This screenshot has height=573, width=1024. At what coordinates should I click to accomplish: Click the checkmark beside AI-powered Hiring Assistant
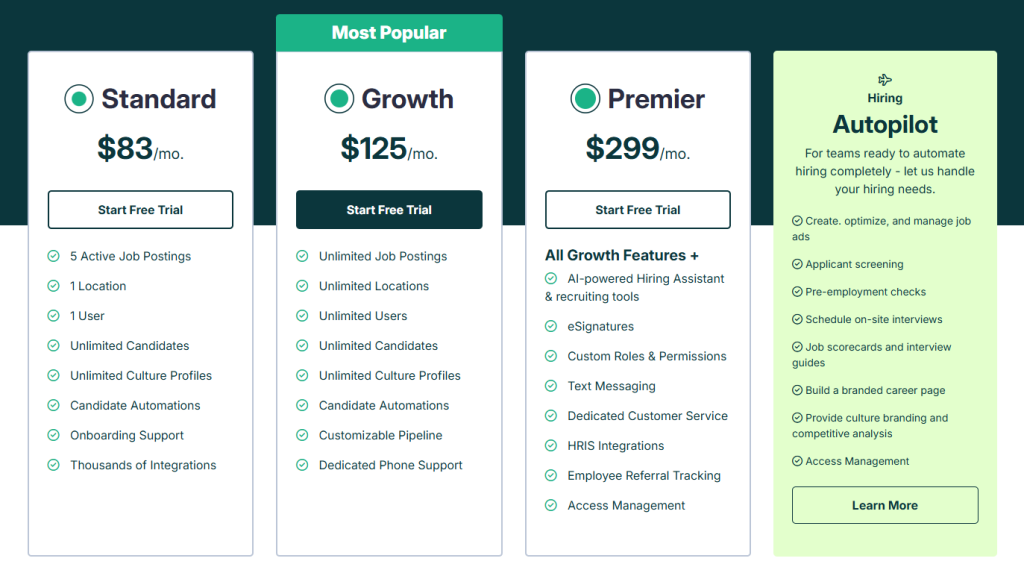[551, 279]
